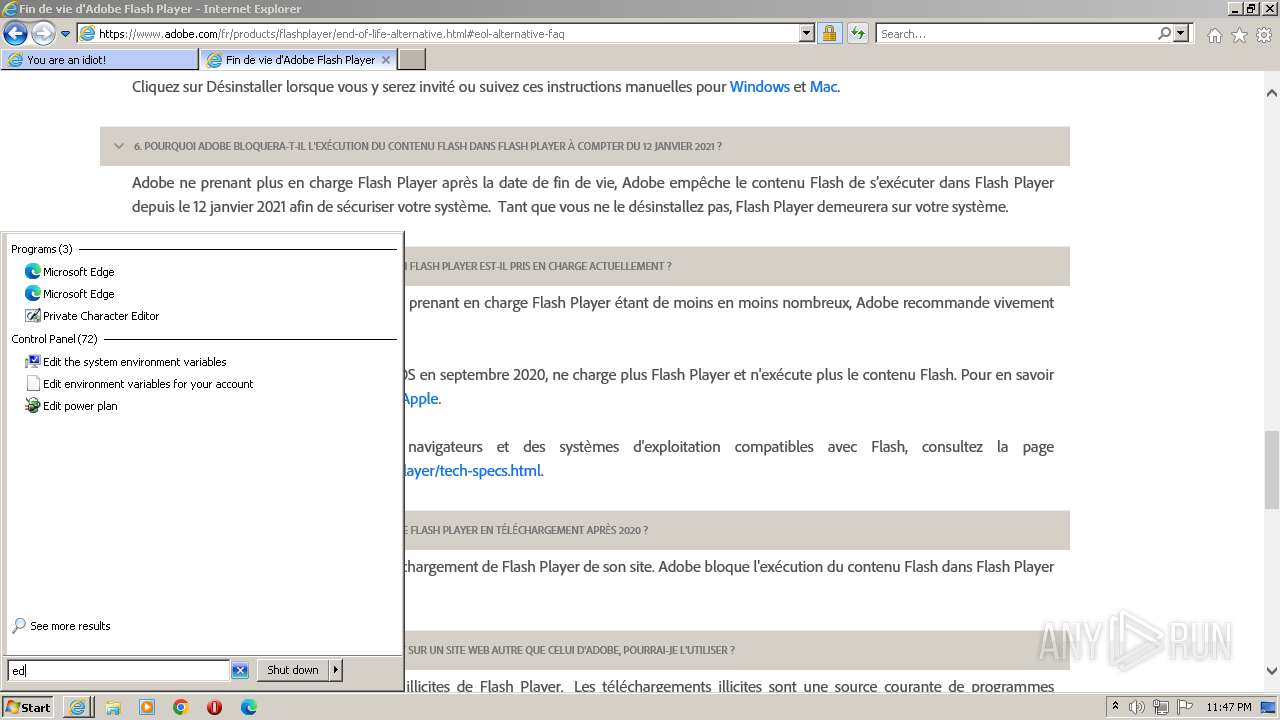Select the "Fin de vie d'Adobe Flash Player" tab
1280x720 pixels.
tap(298, 60)
